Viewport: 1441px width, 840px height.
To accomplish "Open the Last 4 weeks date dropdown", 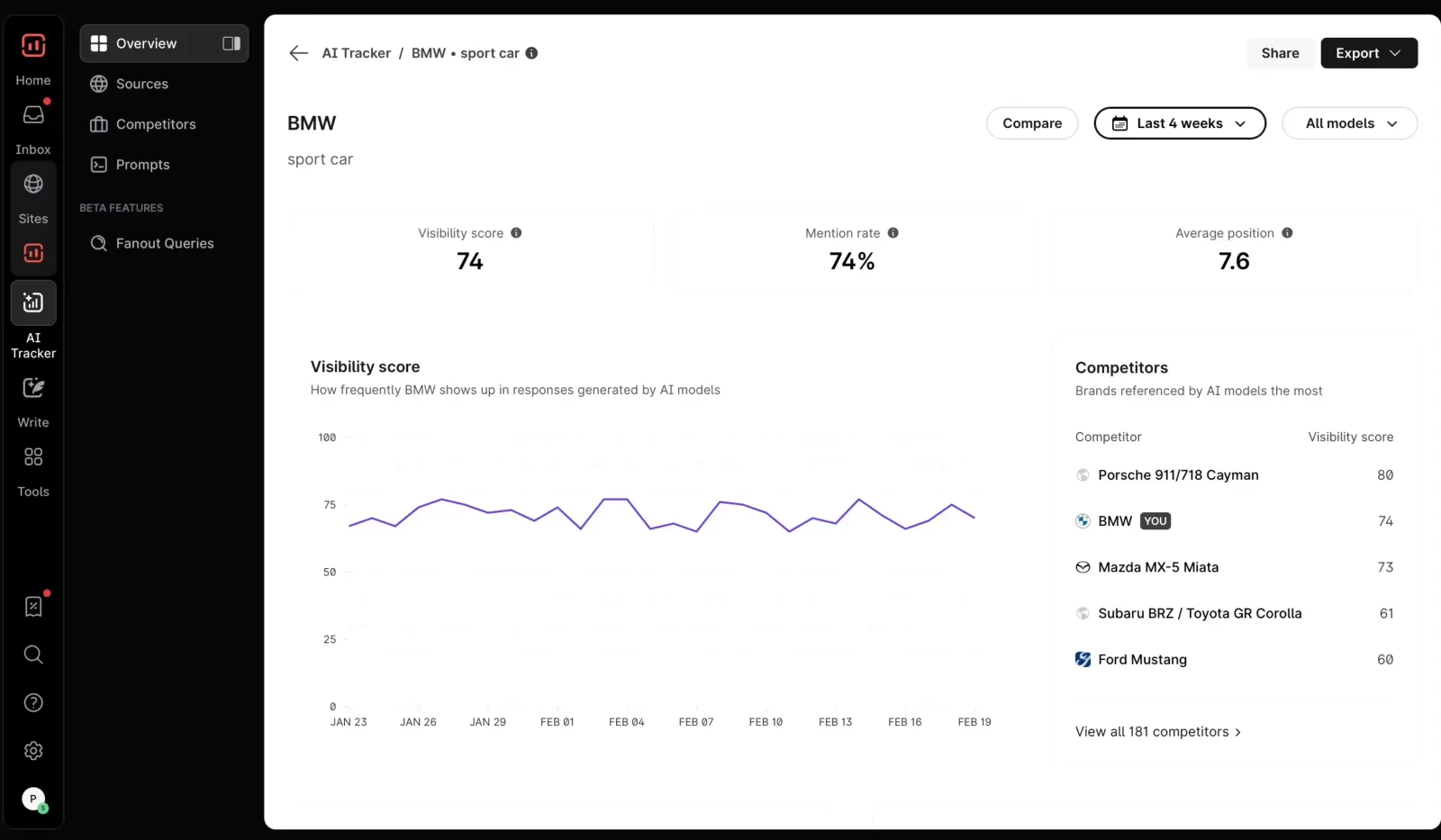I will (1180, 123).
